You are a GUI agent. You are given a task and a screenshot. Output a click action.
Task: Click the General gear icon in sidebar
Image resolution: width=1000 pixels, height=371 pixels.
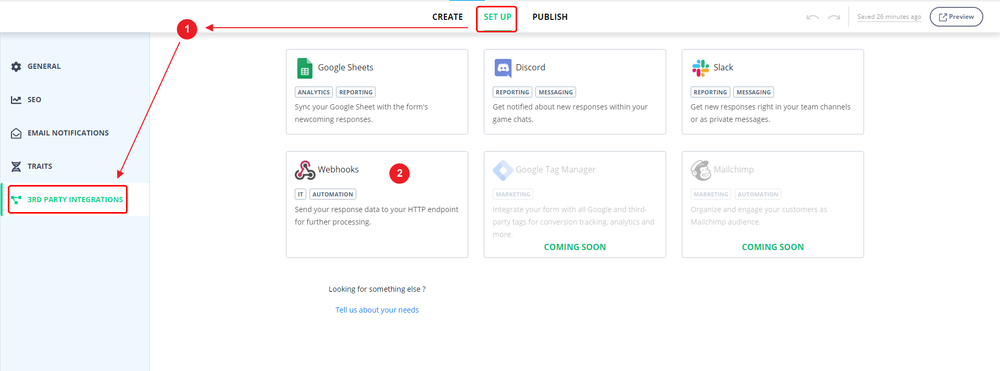tap(16, 66)
